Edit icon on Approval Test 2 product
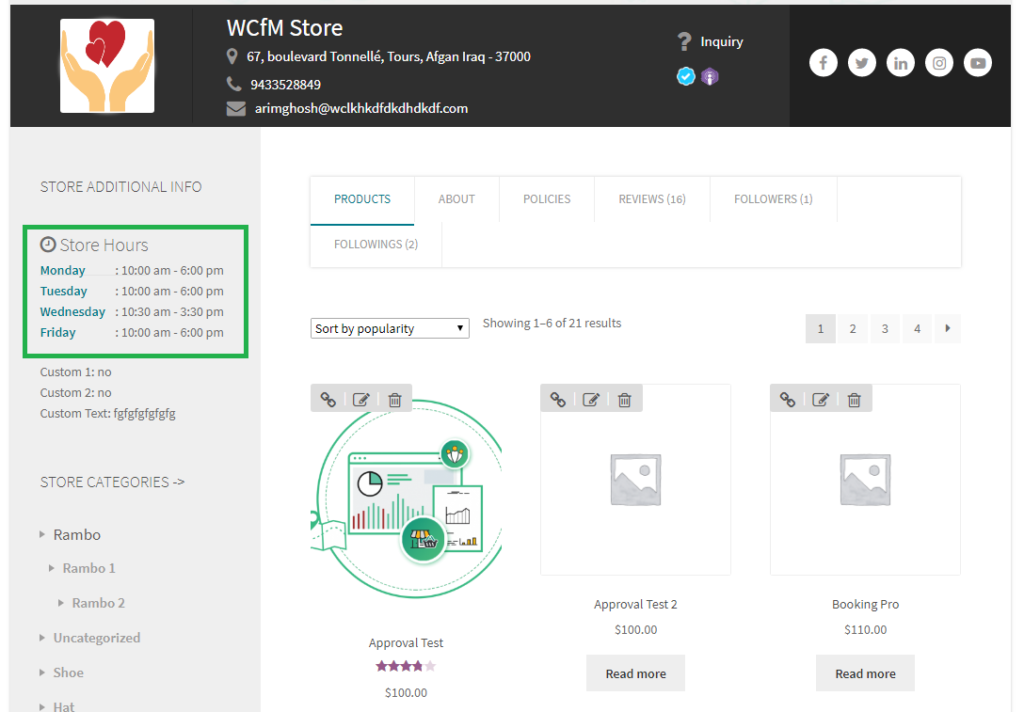1024x712 pixels. tap(591, 399)
